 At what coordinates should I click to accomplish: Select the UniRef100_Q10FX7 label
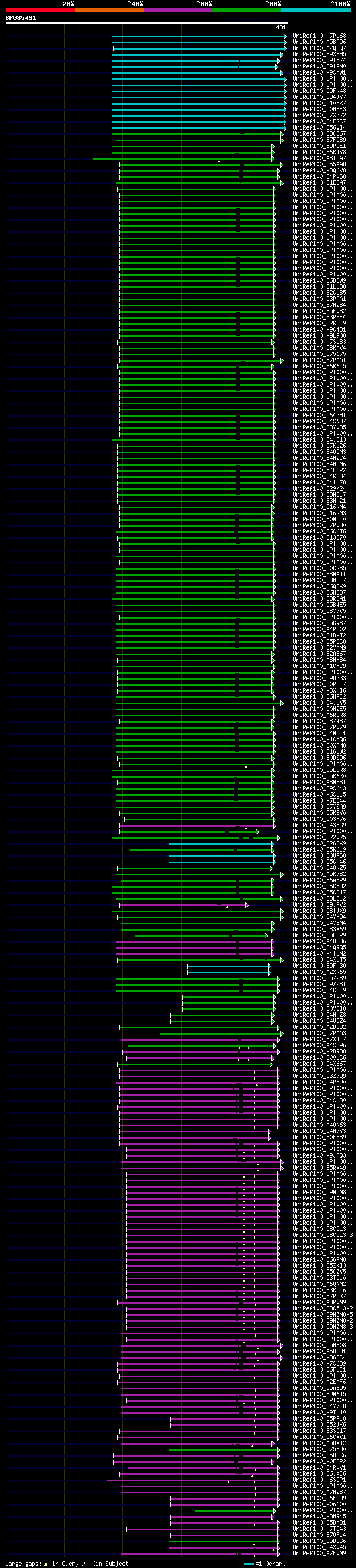319,103
